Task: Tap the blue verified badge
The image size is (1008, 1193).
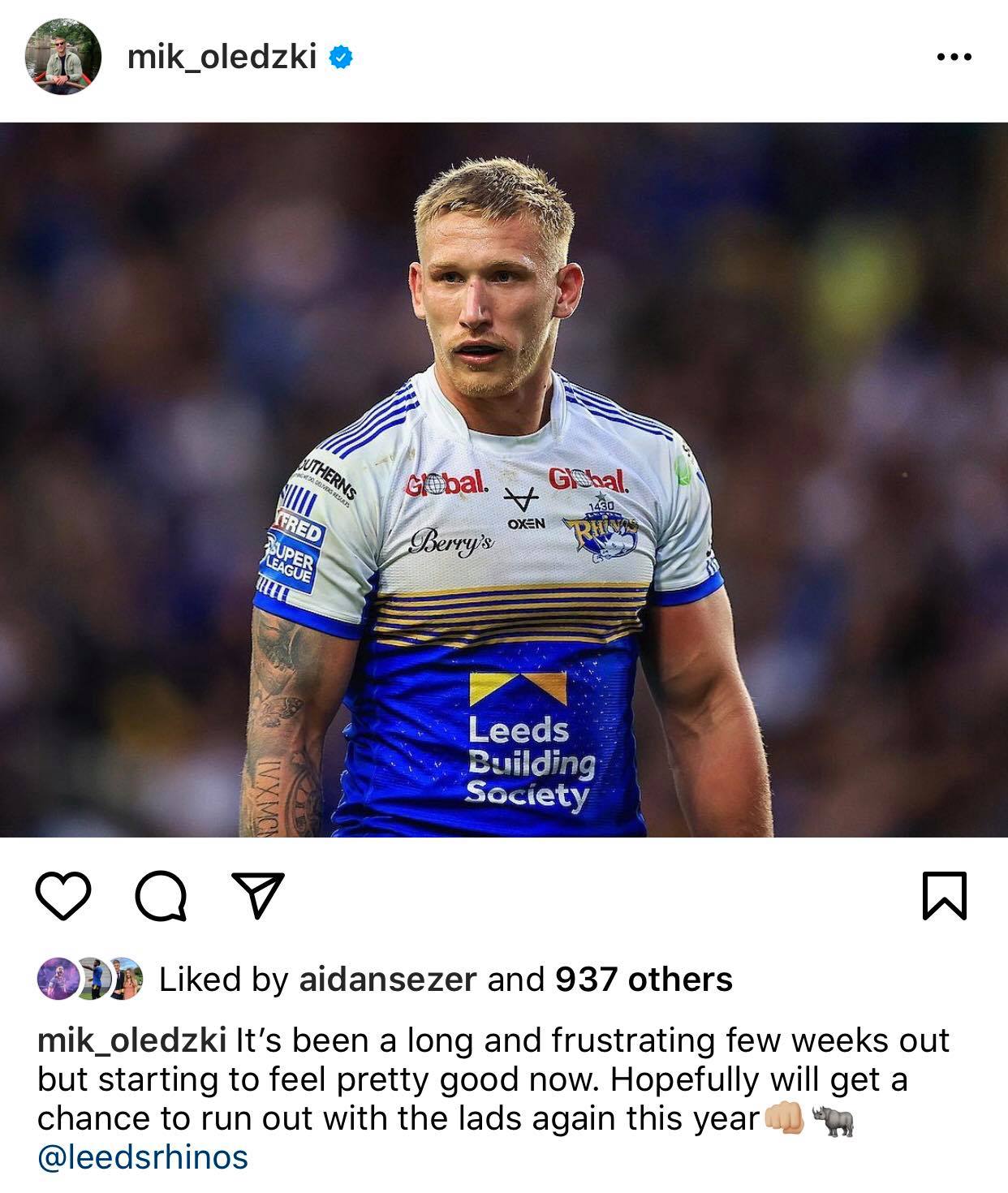Action: (x=340, y=58)
